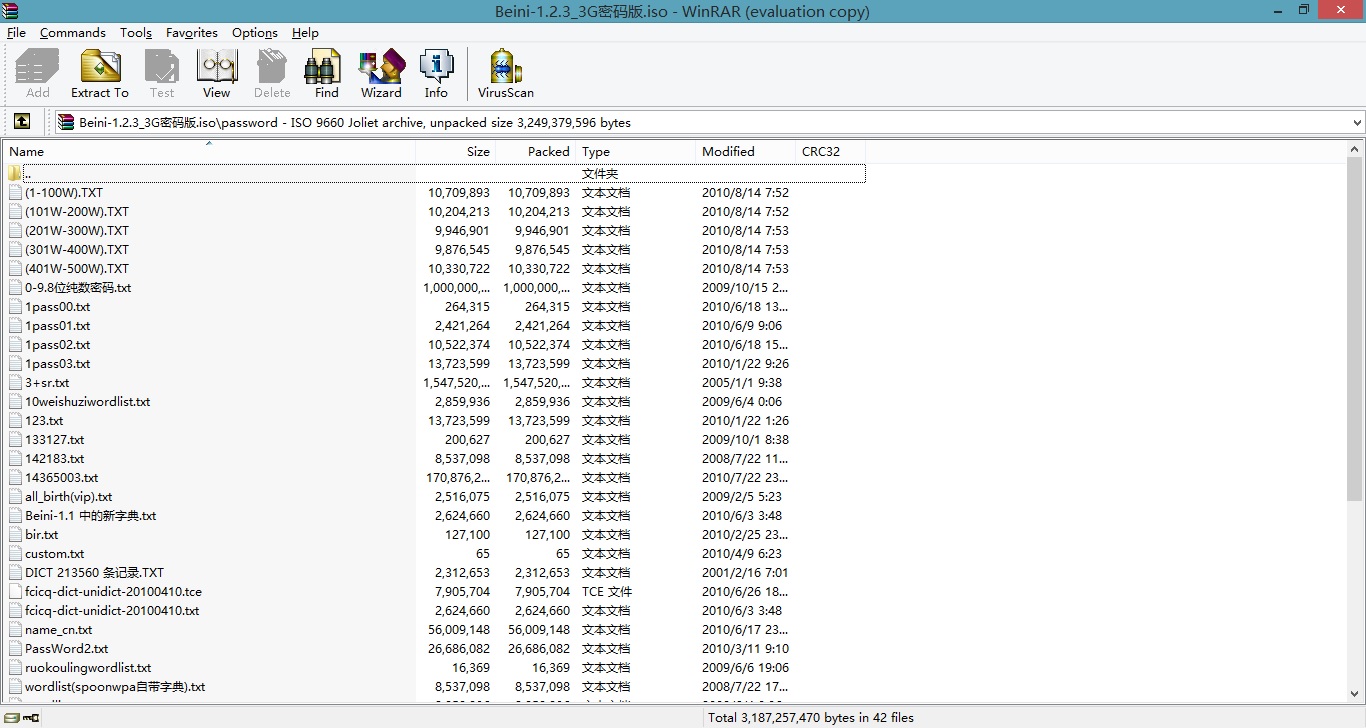Expand the archive path dropdown
Image resolution: width=1366 pixels, height=728 pixels.
pyautogui.click(x=1357, y=123)
